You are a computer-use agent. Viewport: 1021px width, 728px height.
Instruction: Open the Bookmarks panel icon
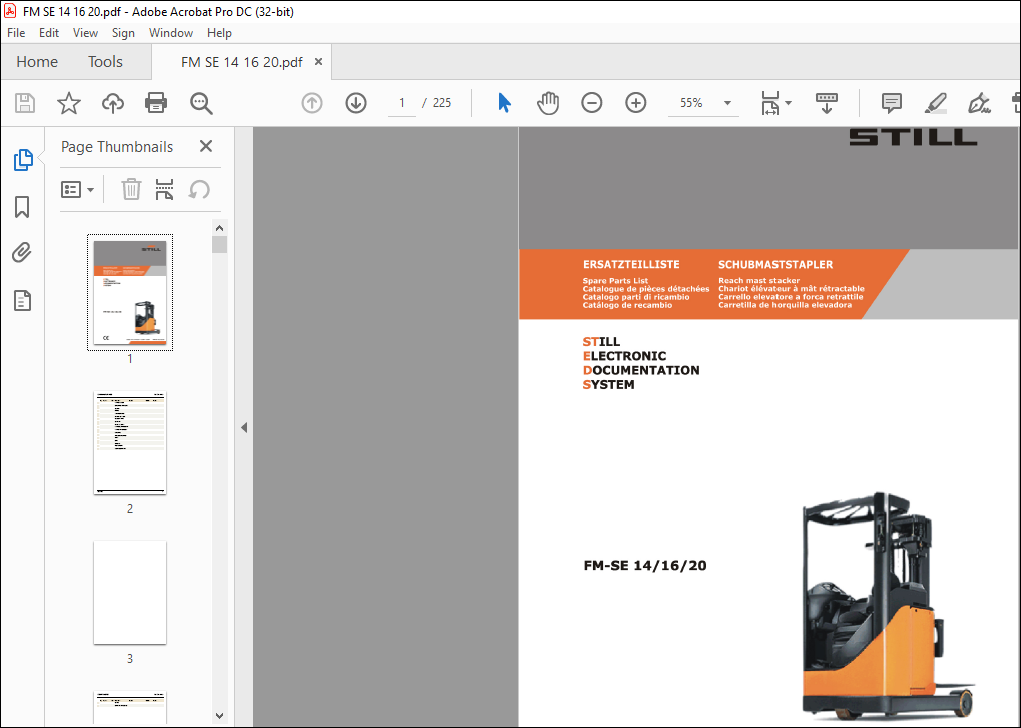22,207
